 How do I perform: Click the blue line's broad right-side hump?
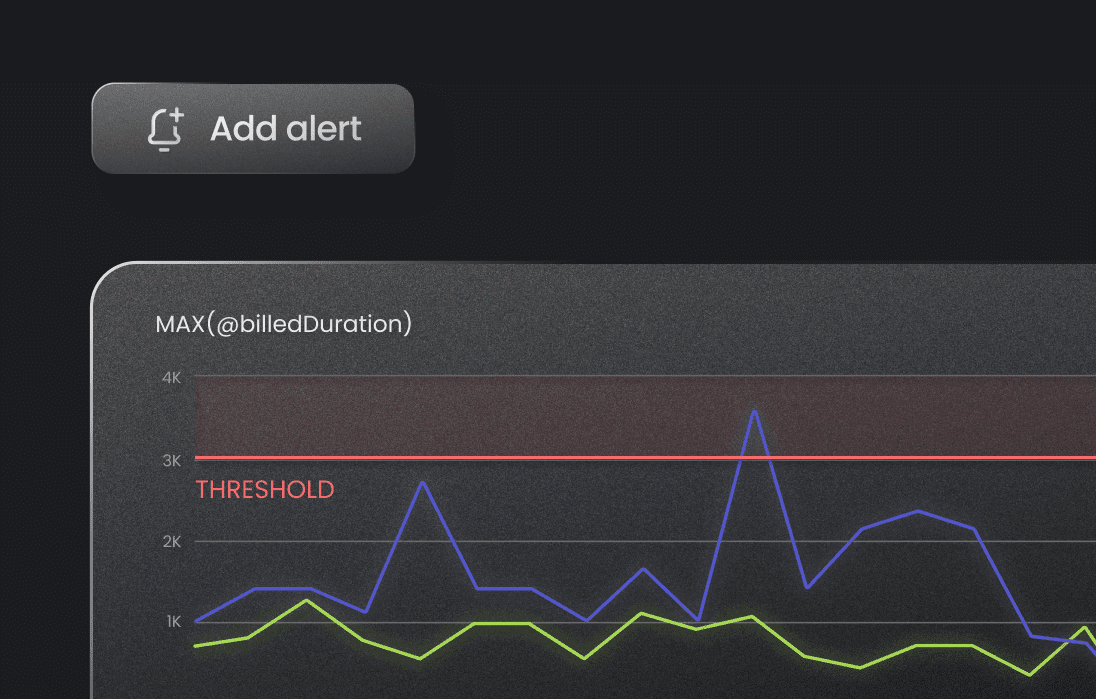tap(918, 512)
